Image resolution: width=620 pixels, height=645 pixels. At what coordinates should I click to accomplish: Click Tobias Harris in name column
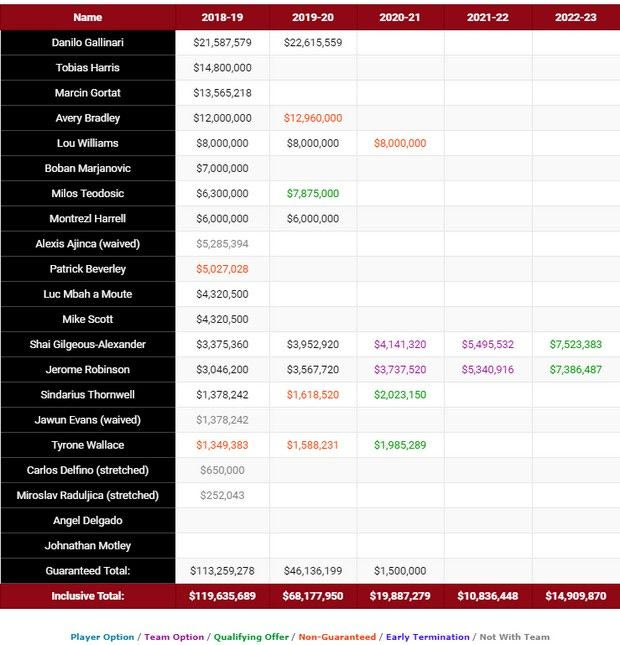[x=88, y=68]
